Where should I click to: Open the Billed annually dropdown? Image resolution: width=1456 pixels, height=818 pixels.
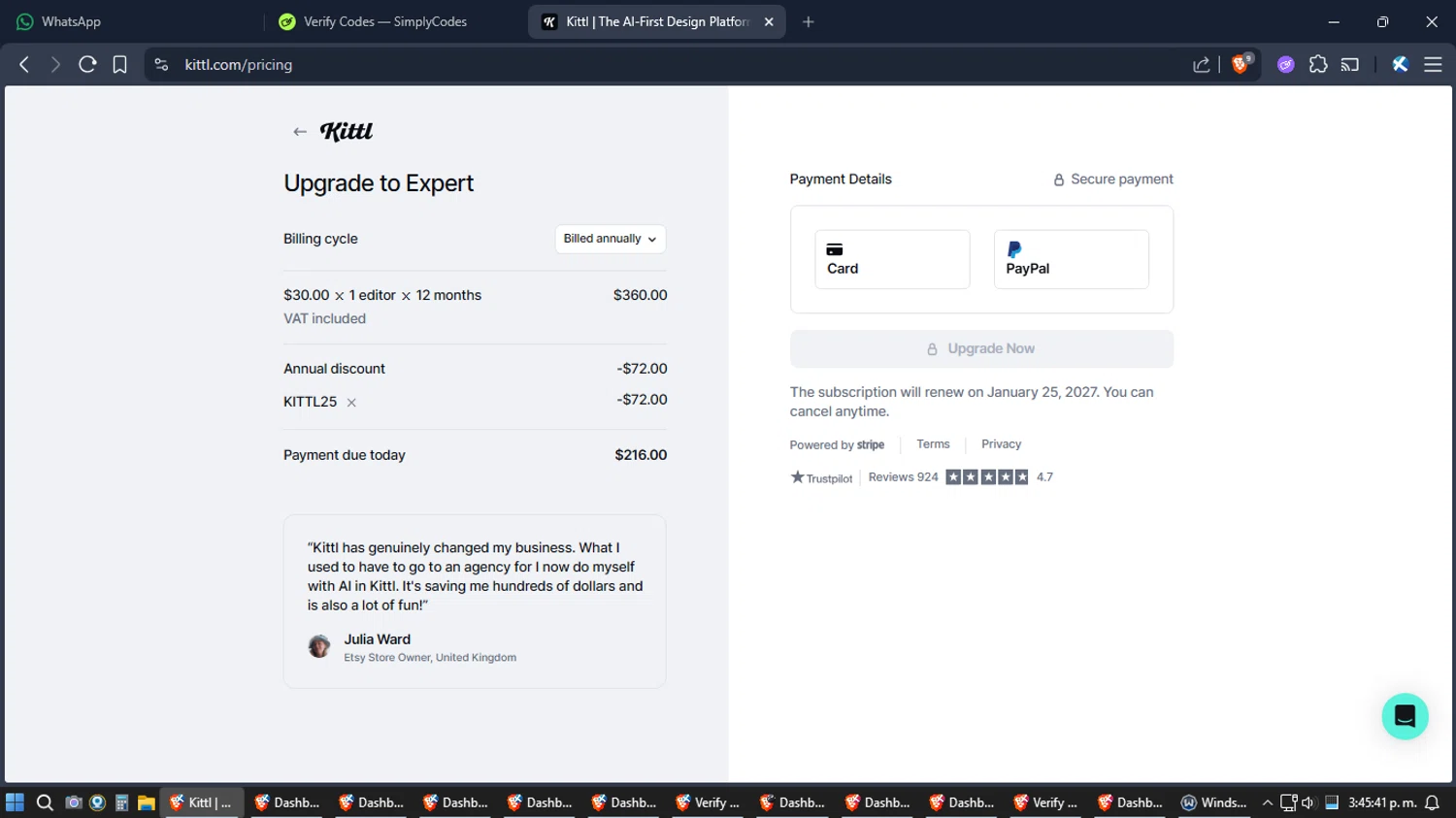610,239
